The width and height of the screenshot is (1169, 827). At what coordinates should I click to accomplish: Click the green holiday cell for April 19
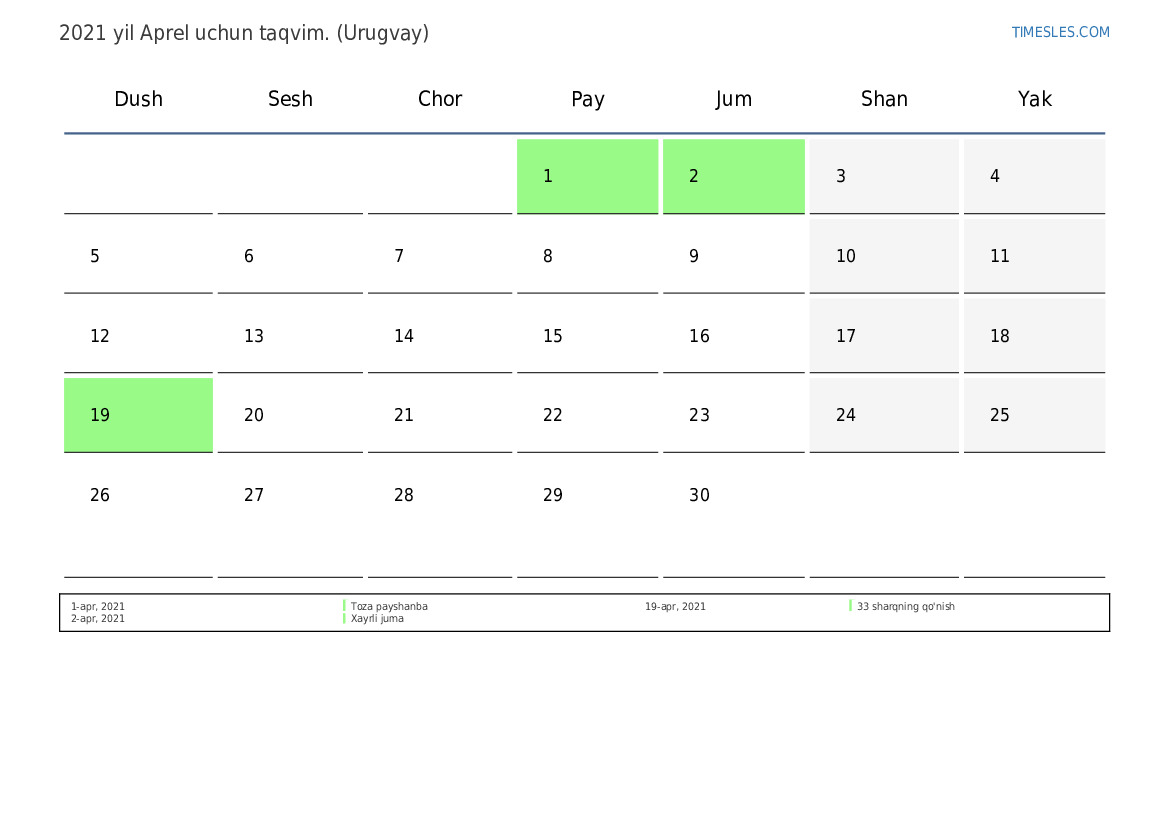point(139,415)
